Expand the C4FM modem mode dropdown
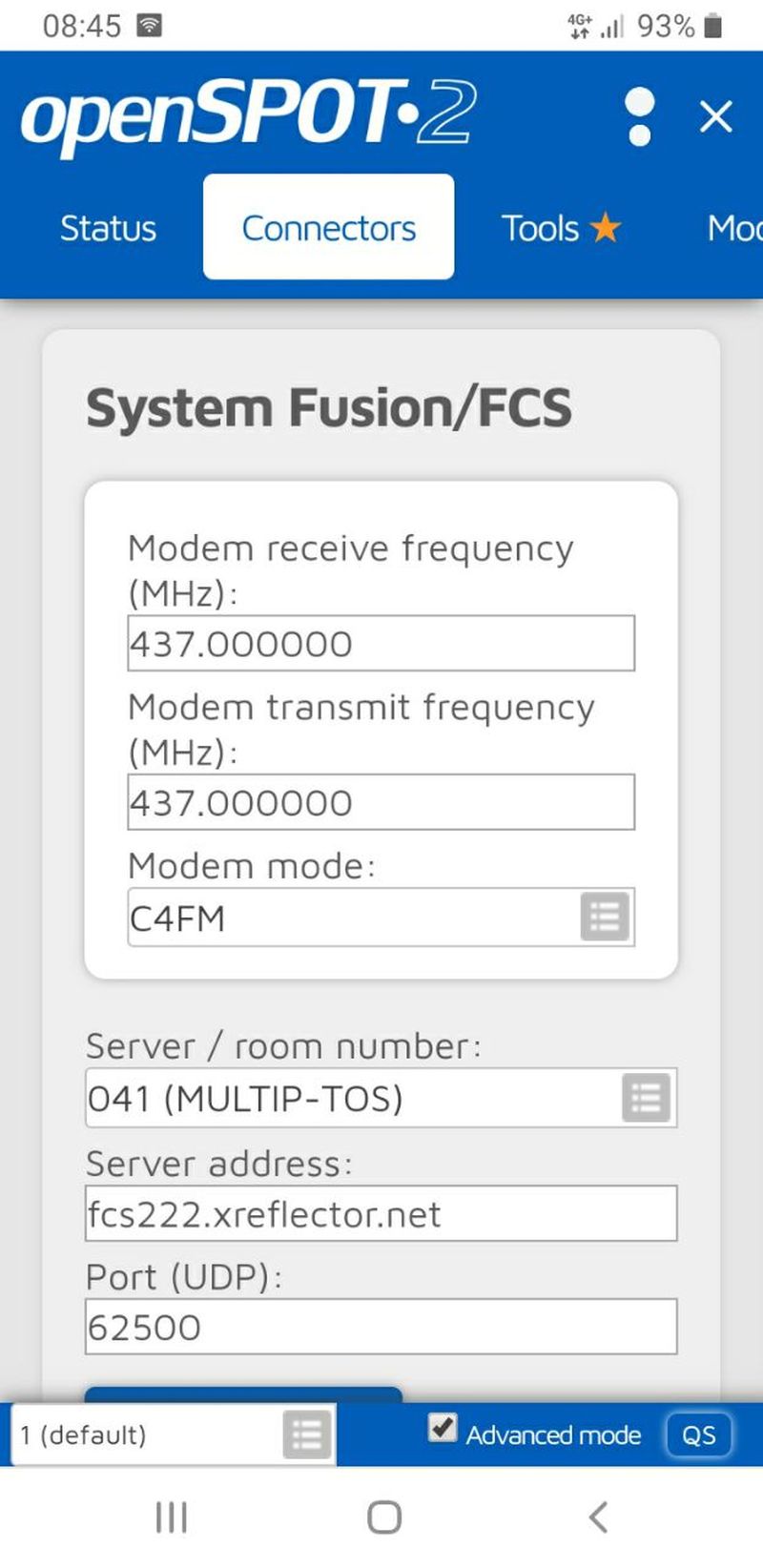This screenshot has height=1568, width=763. 381,918
